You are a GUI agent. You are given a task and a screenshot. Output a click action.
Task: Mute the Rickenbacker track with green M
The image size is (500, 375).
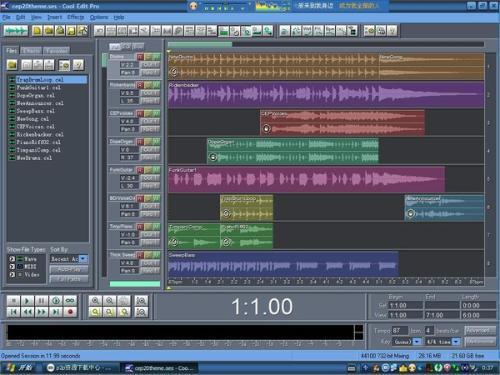(156, 85)
